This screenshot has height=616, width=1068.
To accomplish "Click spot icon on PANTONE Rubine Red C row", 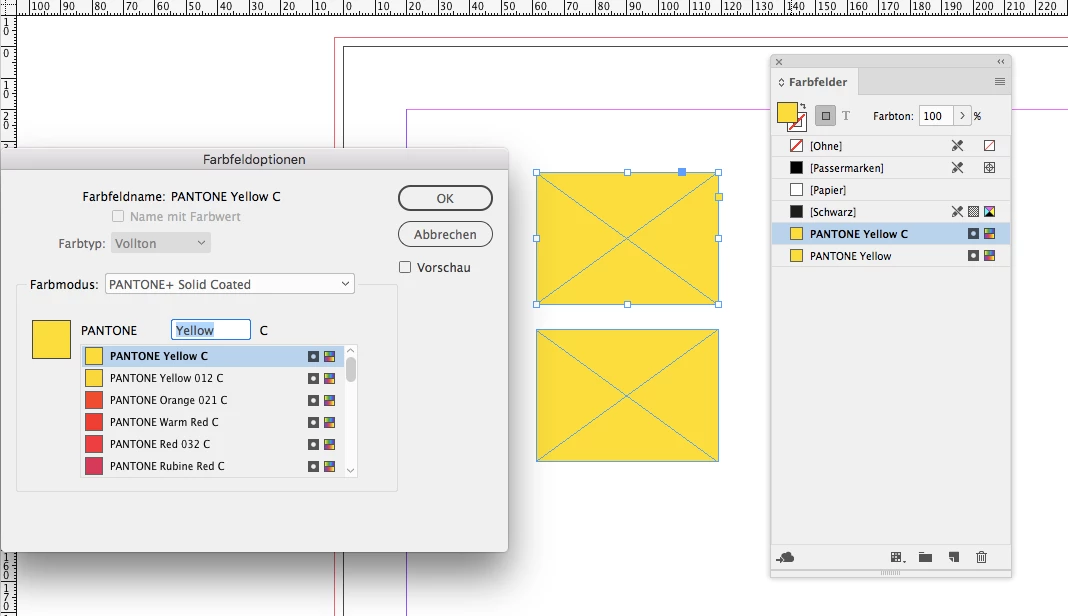I will click(x=313, y=467).
